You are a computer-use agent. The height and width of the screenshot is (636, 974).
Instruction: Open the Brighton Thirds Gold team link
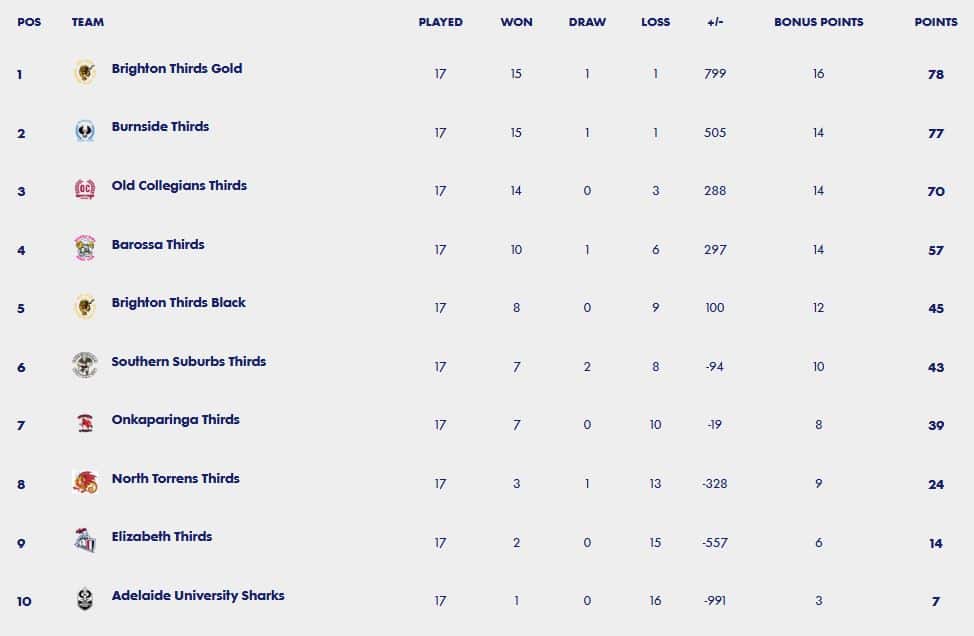pyautogui.click(x=177, y=68)
